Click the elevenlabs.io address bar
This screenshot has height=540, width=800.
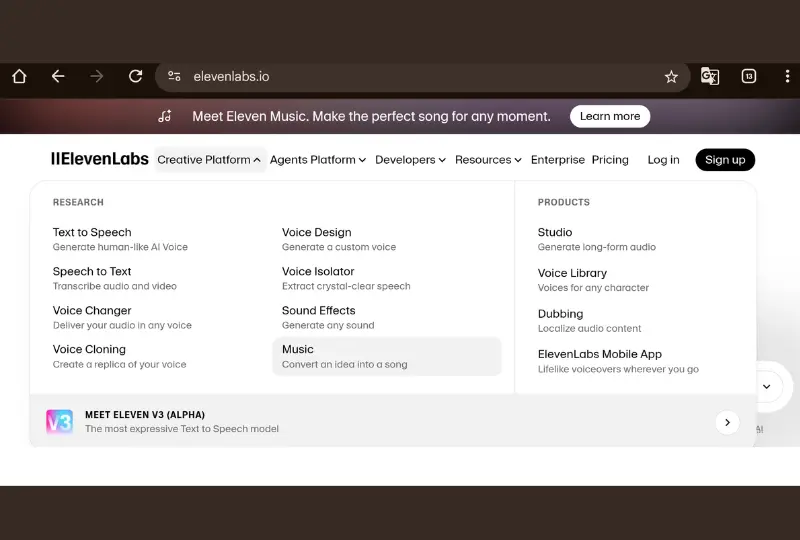(400, 77)
